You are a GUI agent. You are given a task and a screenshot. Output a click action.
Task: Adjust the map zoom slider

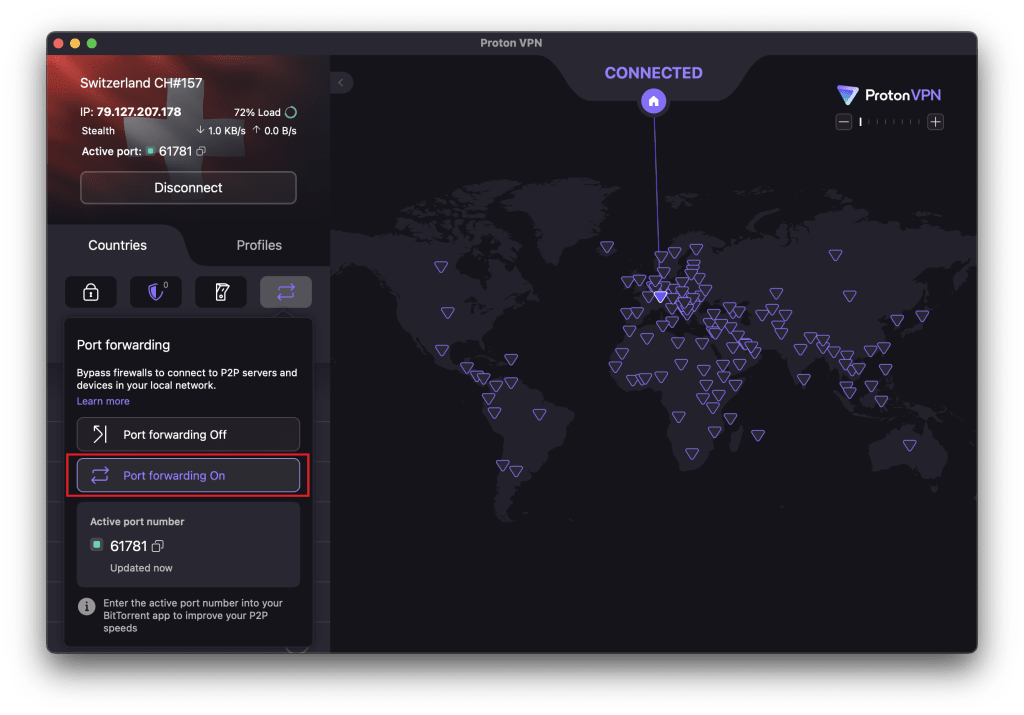pos(889,122)
